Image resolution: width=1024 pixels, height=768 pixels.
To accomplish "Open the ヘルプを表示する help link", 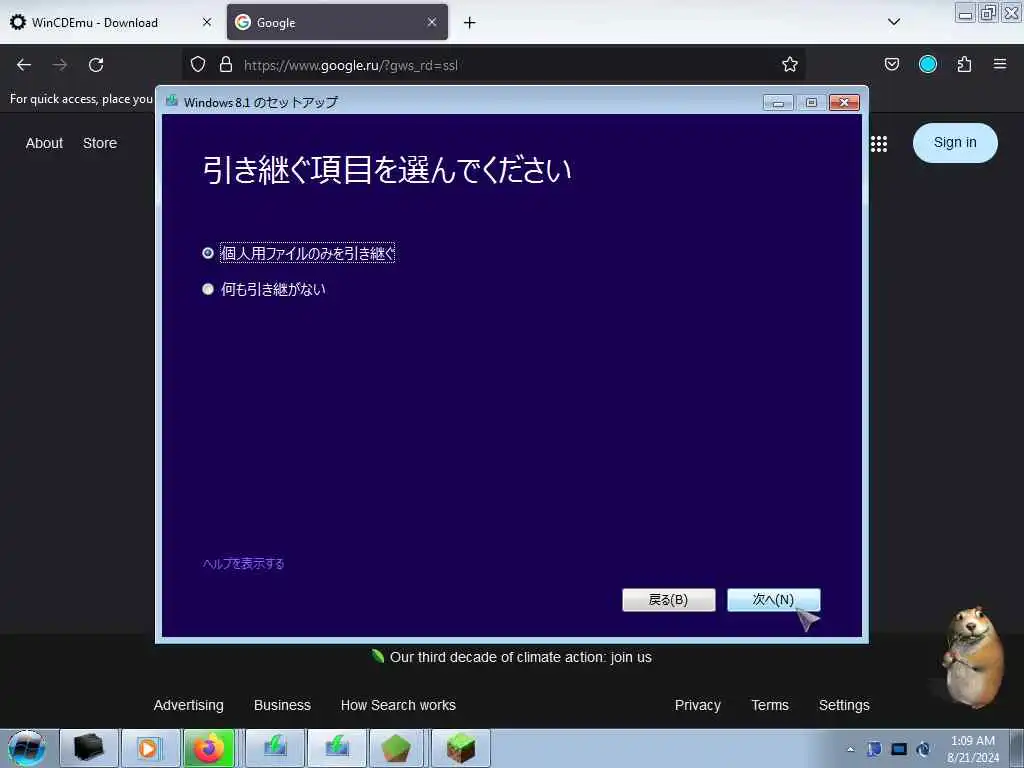I will [244, 564].
